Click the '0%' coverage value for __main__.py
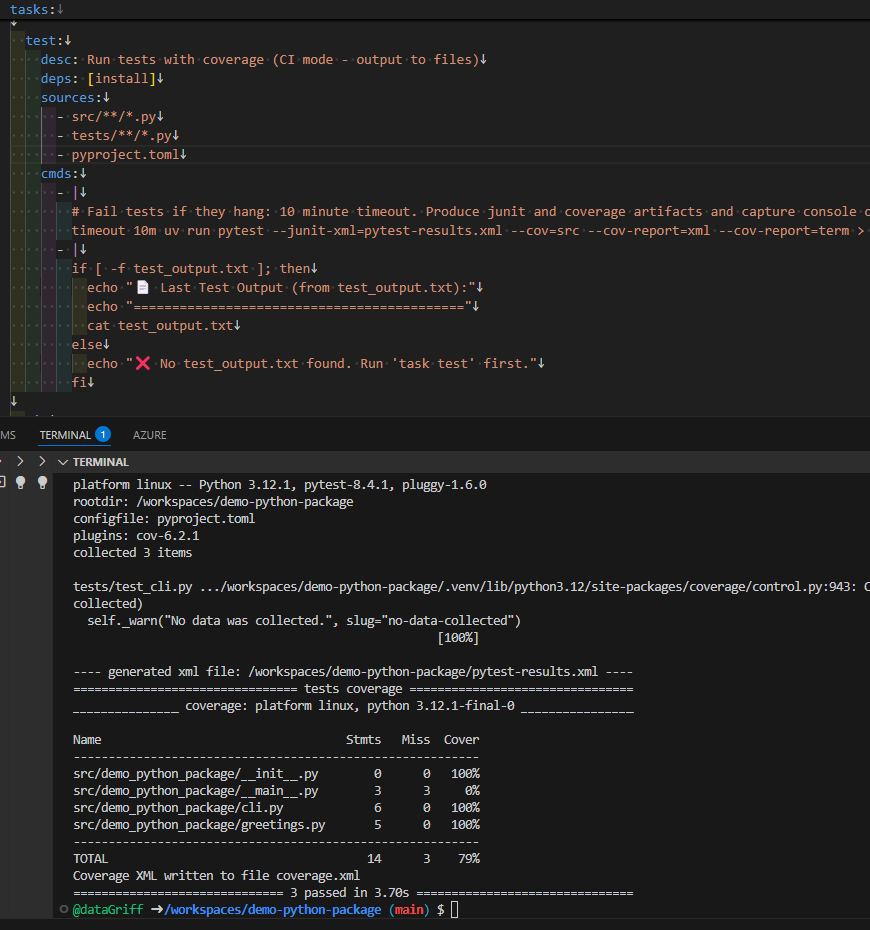The image size is (870, 930). pos(472,791)
